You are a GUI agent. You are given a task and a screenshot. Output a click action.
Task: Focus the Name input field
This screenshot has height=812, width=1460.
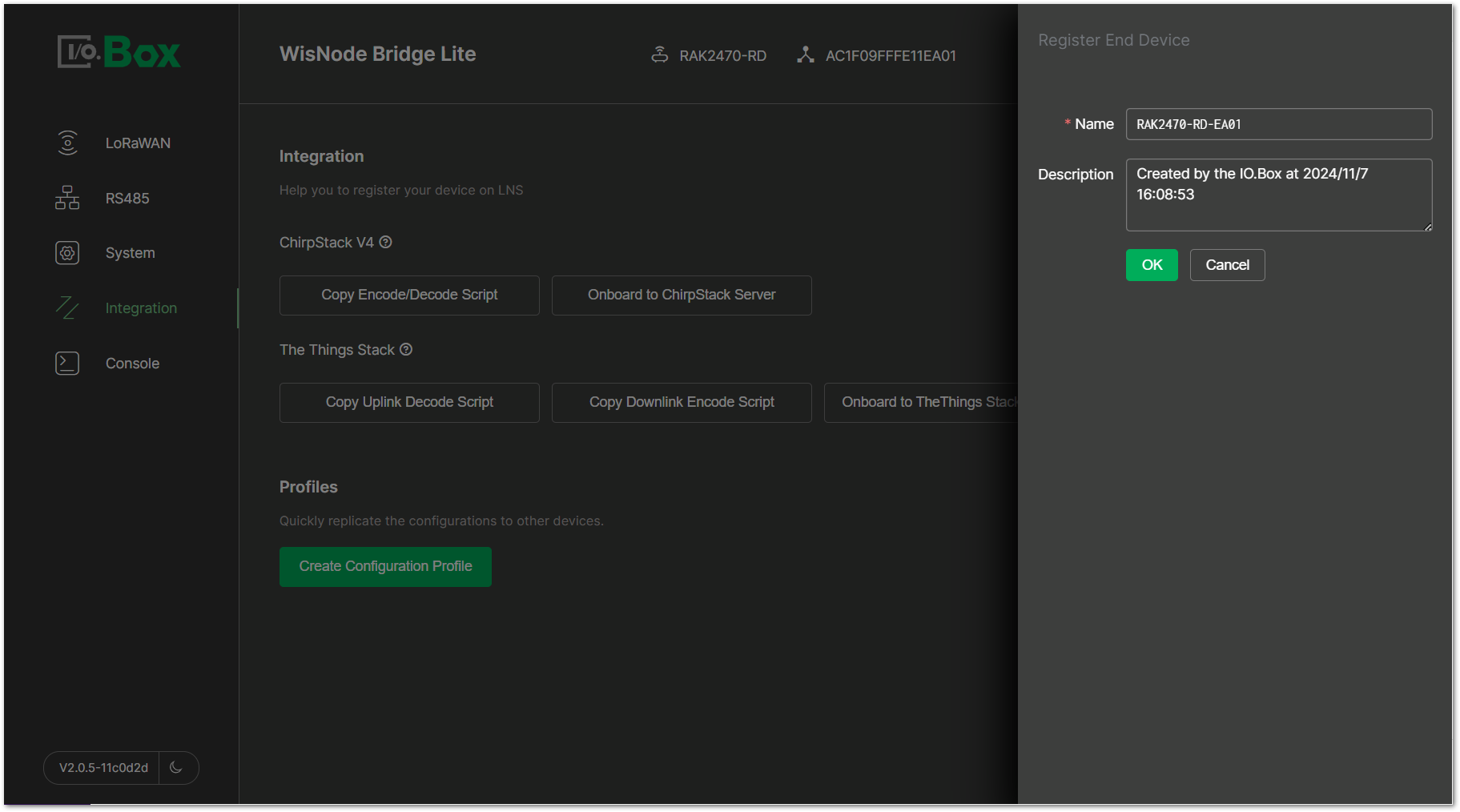pyautogui.click(x=1279, y=124)
